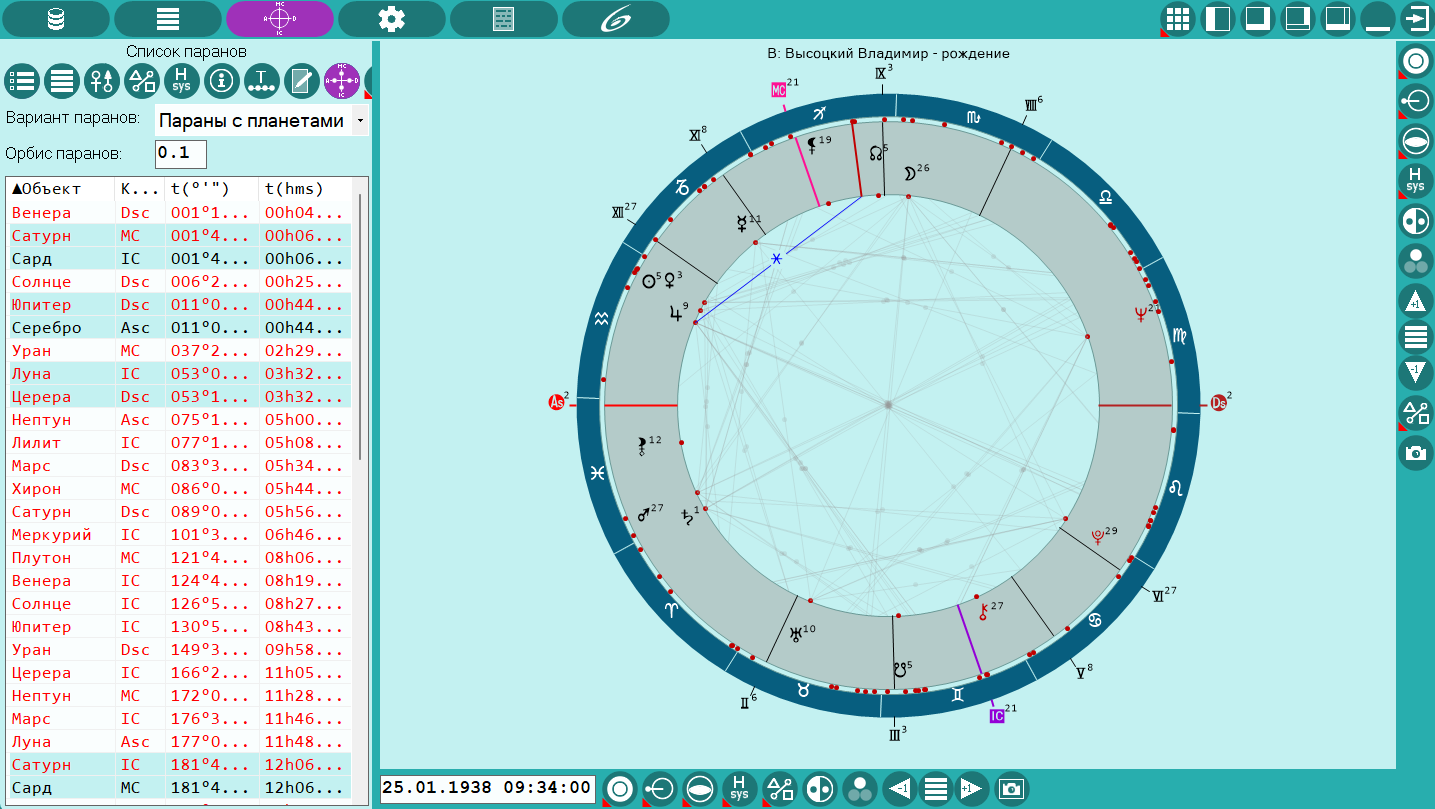Image resolution: width=1435 pixels, height=809 pixels.
Task: Click the info icon in left panel
Action: click(221, 80)
